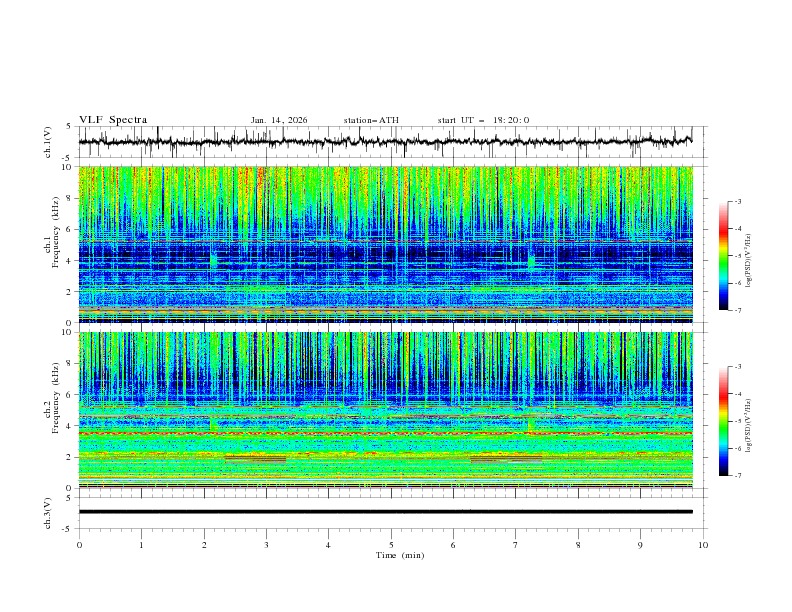Screen dimensions: 792x612
Task: Click the "-3" tick on ch.1 colorbar
Action: click(x=738, y=201)
